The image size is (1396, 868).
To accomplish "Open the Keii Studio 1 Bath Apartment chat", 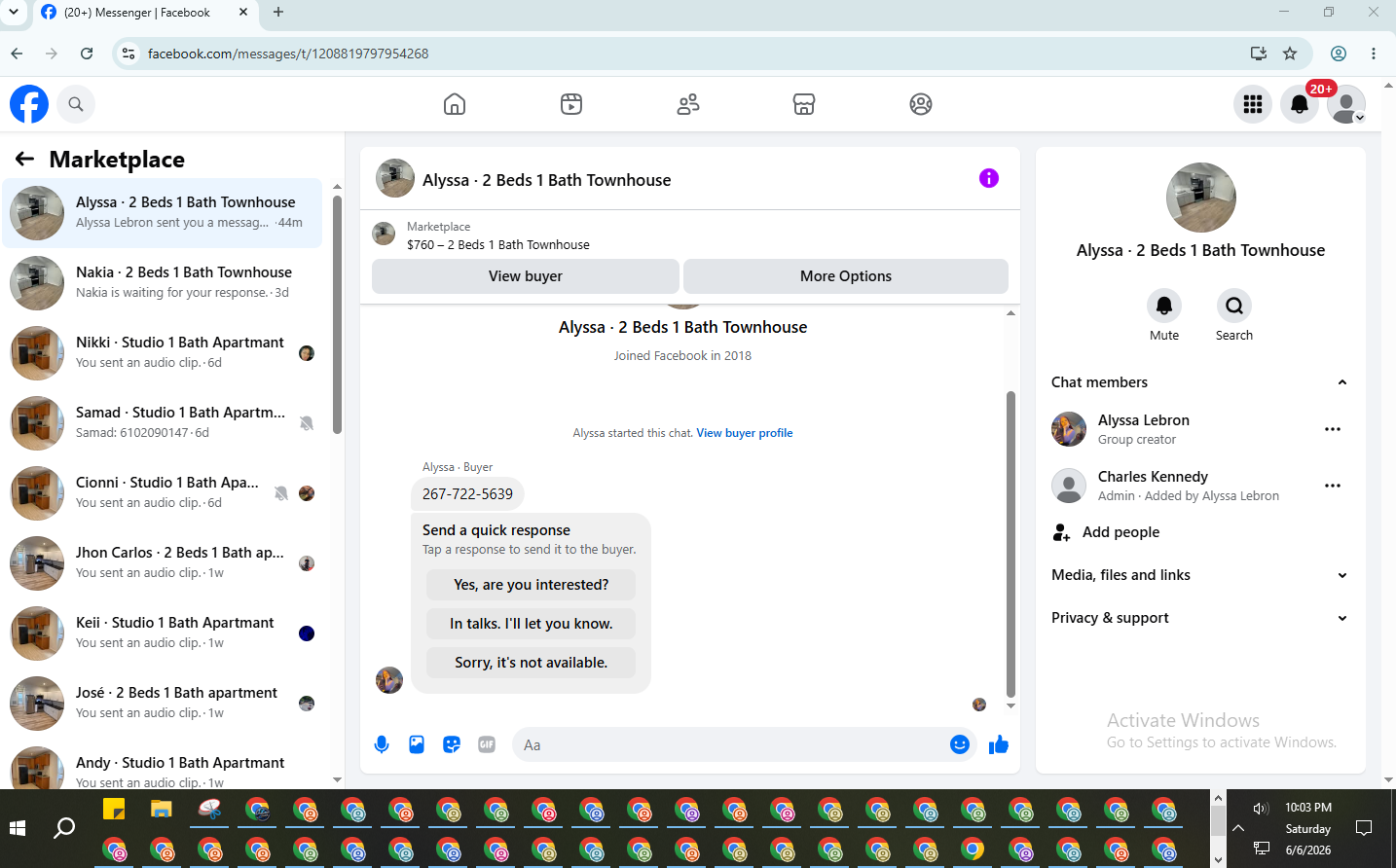I will click(x=163, y=633).
